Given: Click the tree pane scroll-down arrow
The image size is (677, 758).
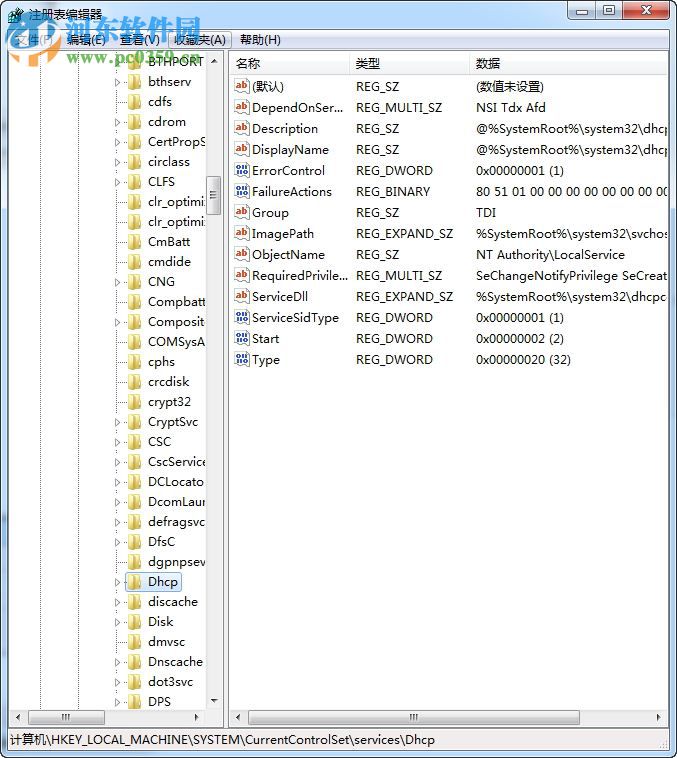Looking at the screenshot, I should (x=214, y=700).
